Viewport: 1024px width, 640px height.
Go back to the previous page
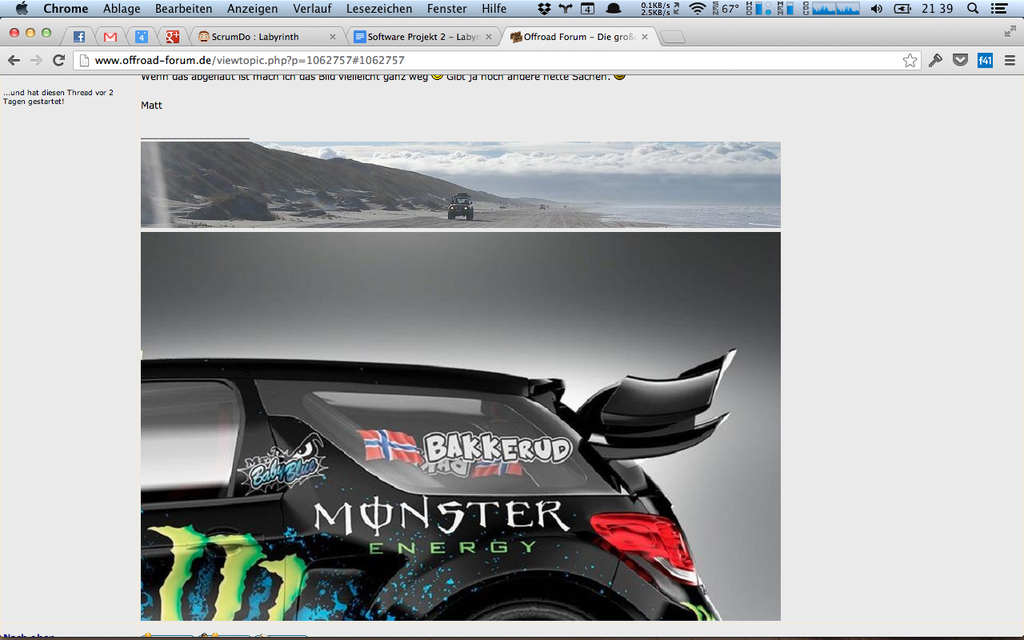(x=14, y=60)
